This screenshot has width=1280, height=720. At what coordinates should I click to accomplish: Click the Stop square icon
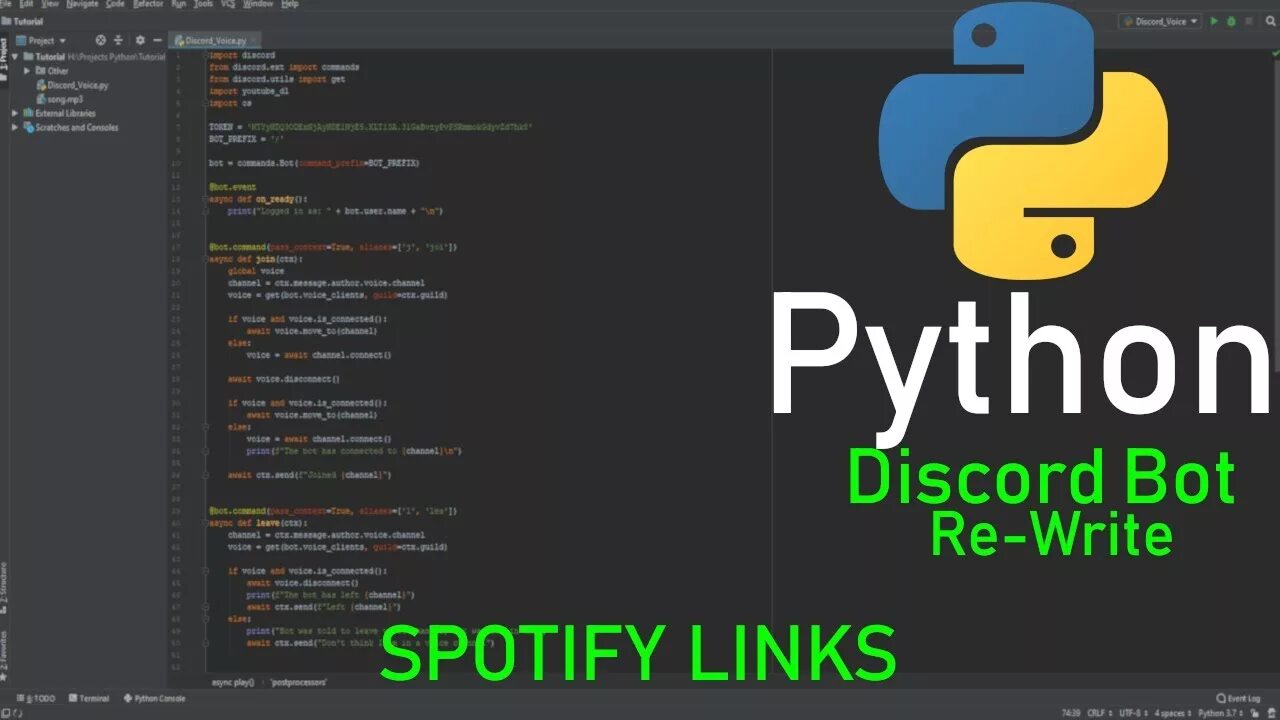1247,21
